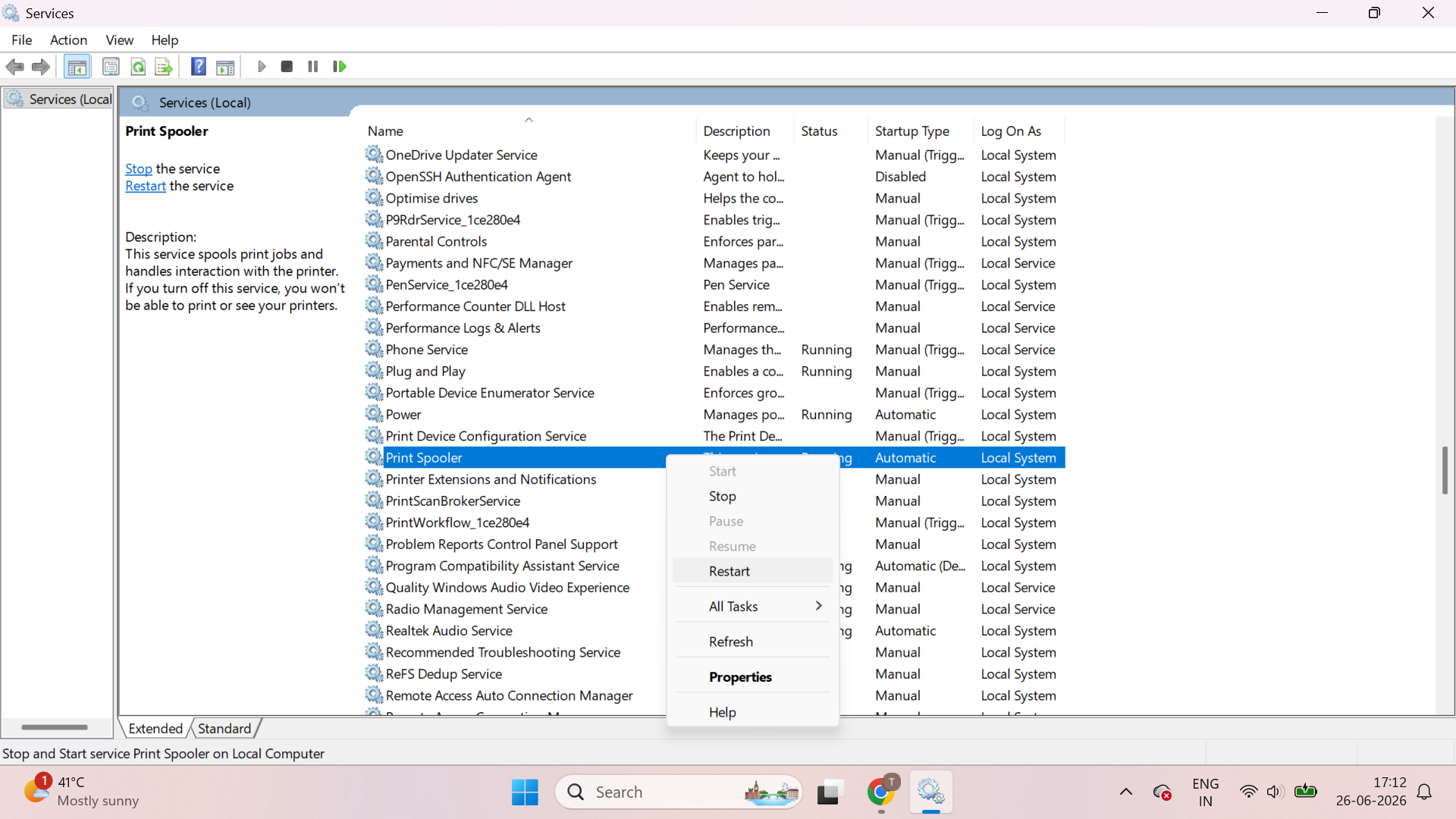Choose Stop in the context menu

[752, 496]
